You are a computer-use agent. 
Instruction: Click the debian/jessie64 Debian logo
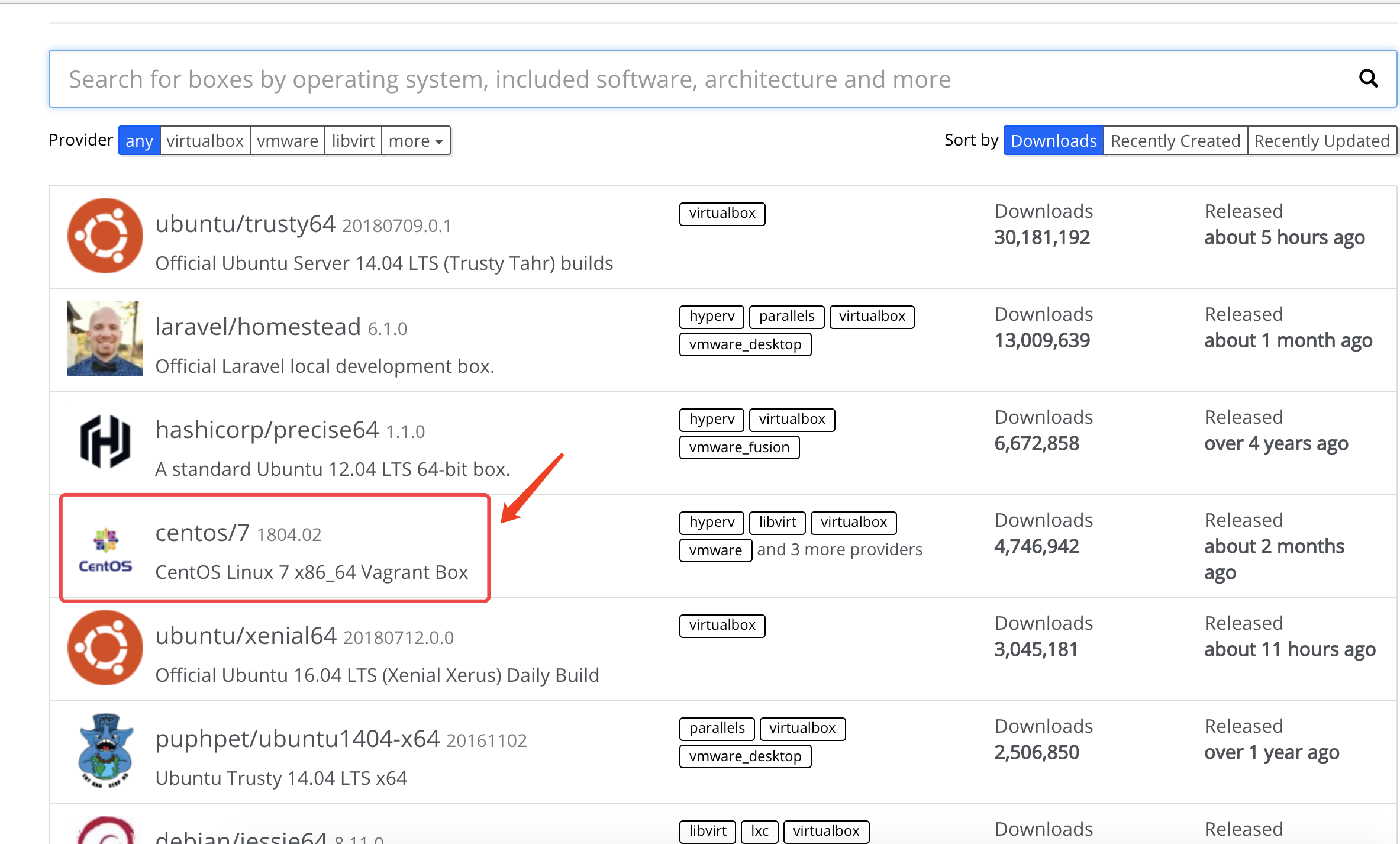pyautogui.click(x=105, y=830)
